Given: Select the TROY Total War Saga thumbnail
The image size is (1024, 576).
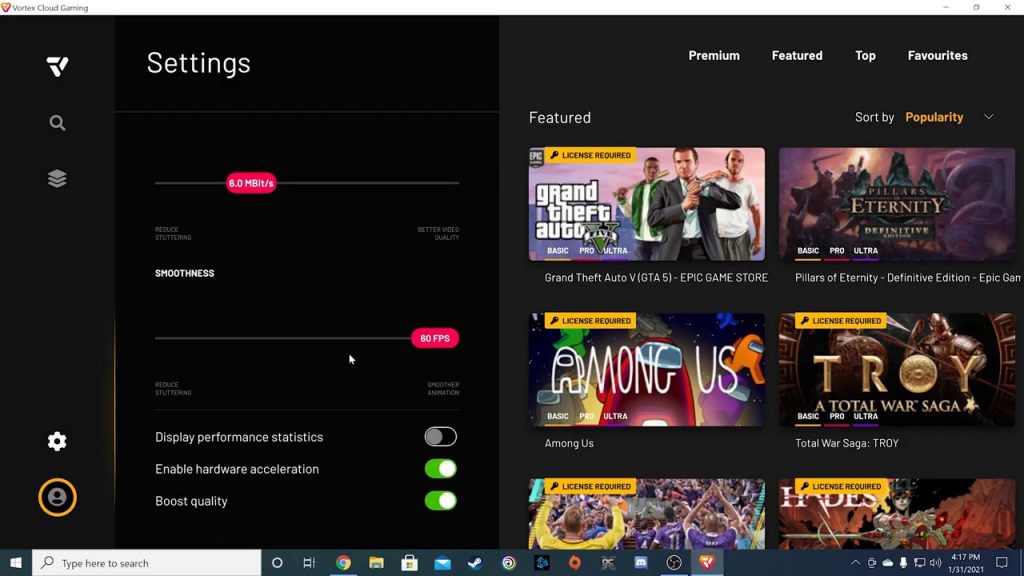Looking at the screenshot, I should point(897,370).
